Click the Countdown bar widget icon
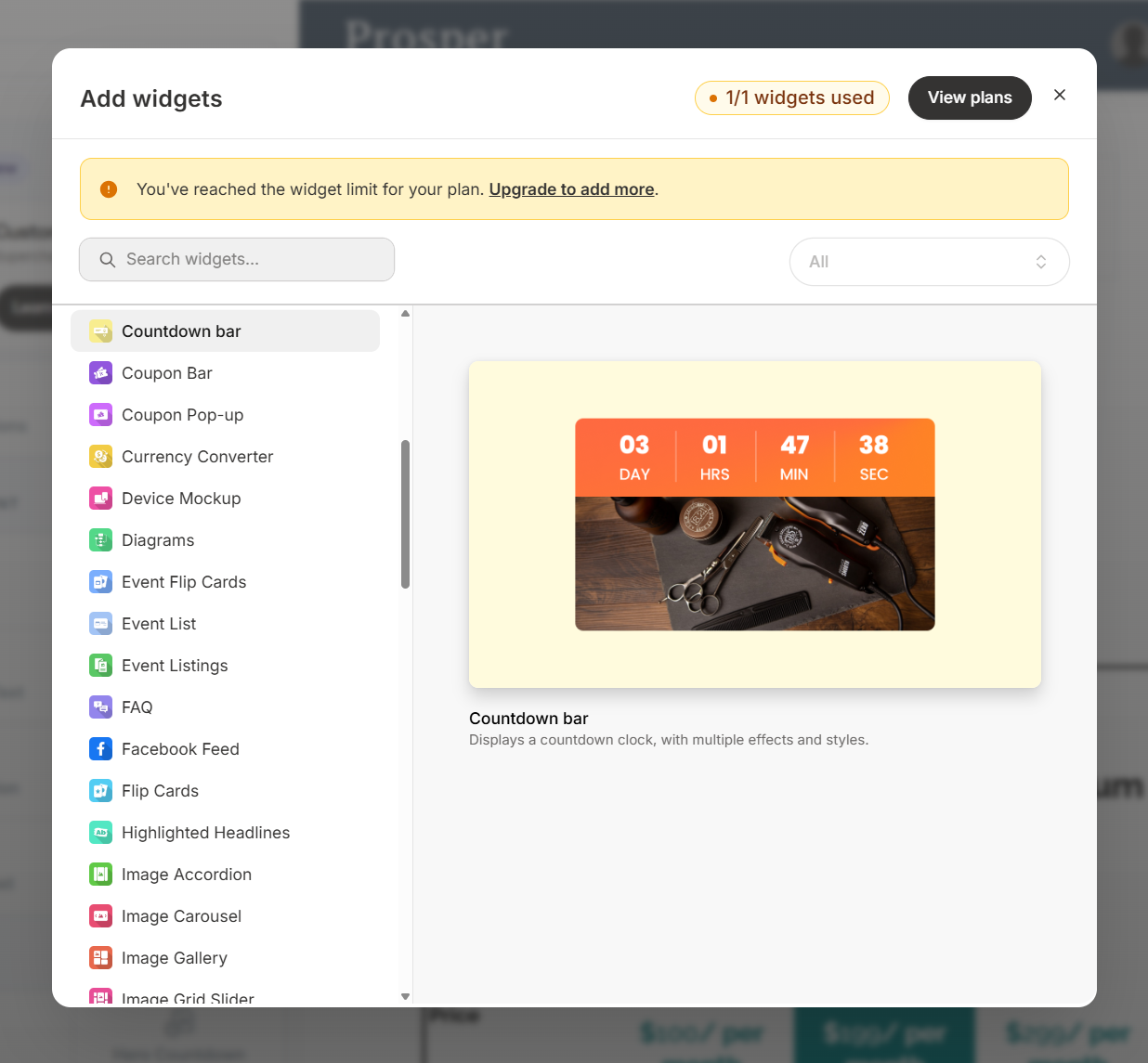The width and height of the screenshot is (1148, 1063). point(100,331)
